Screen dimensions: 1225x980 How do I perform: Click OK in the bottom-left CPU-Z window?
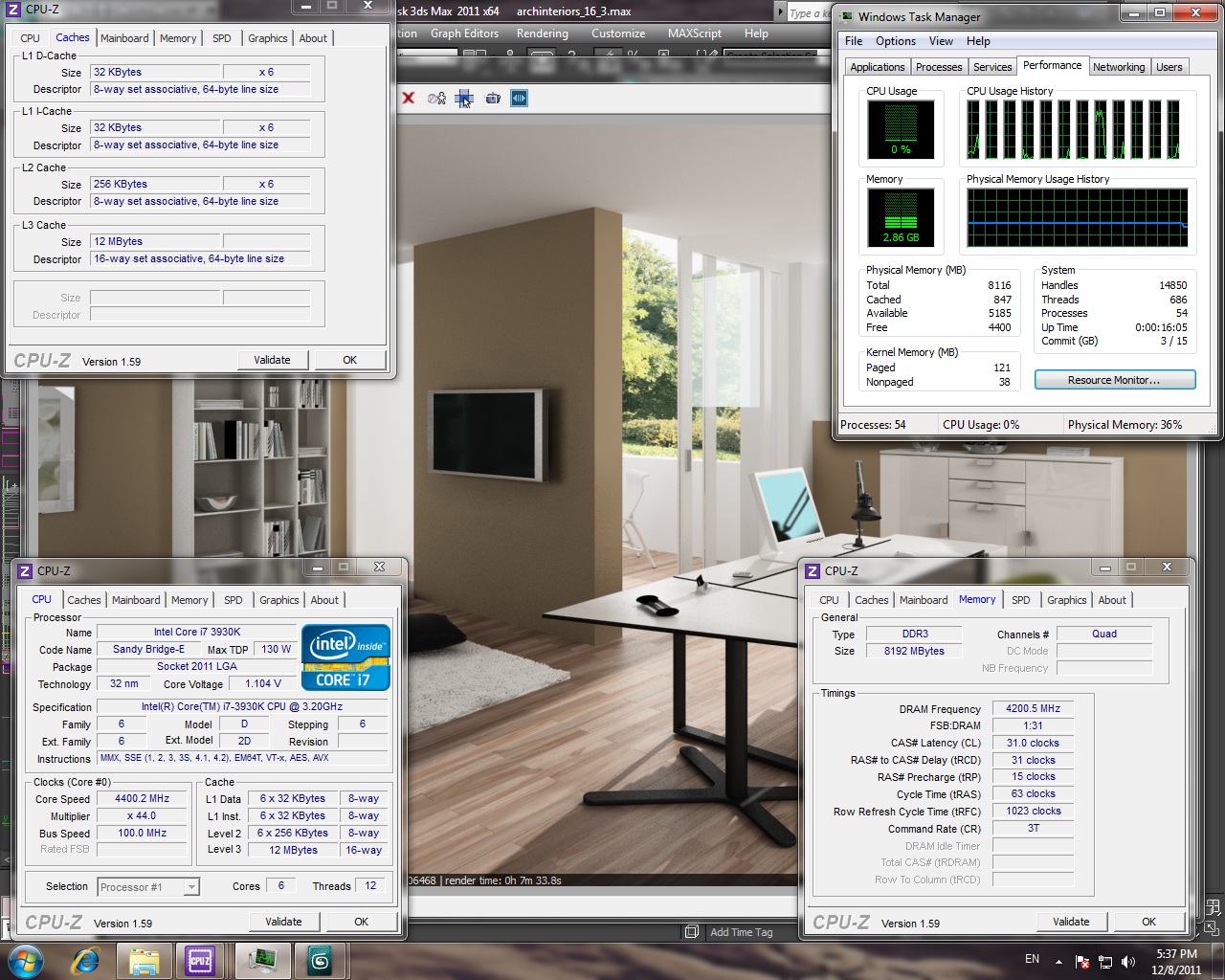coord(361,922)
